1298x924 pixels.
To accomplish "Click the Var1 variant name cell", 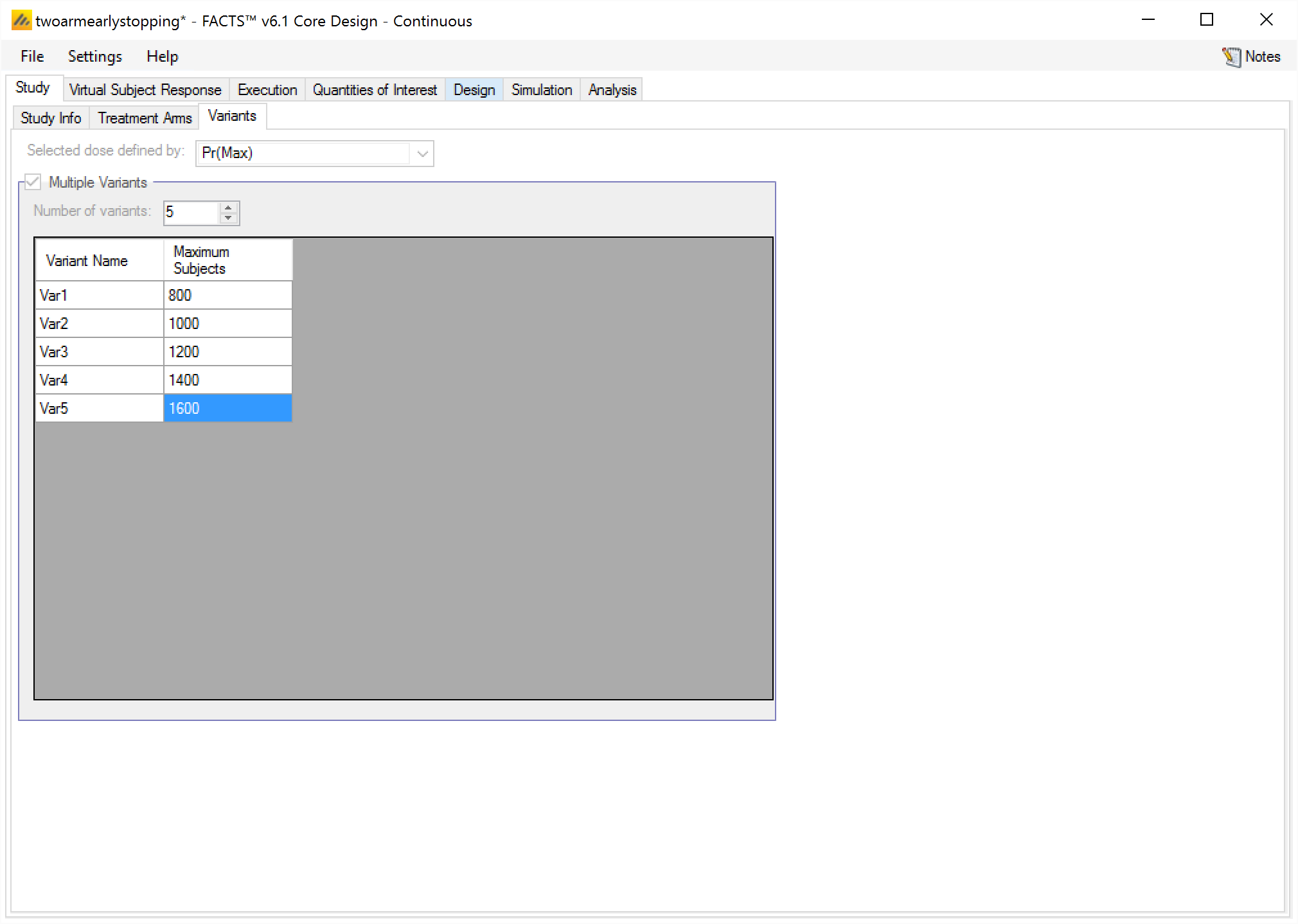I will pyautogui.click(x=100, y=296).
